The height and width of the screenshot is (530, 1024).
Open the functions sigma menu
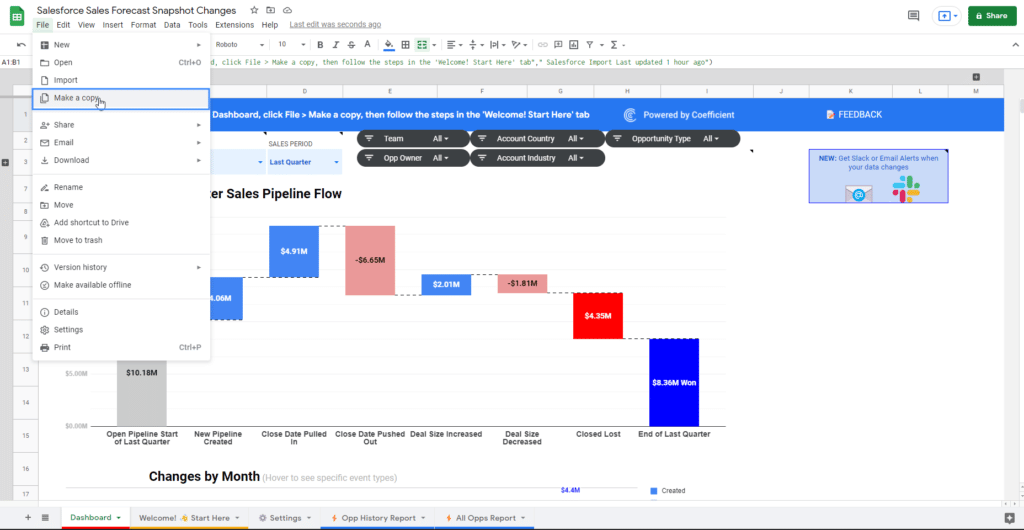click(x=616, y=45)
